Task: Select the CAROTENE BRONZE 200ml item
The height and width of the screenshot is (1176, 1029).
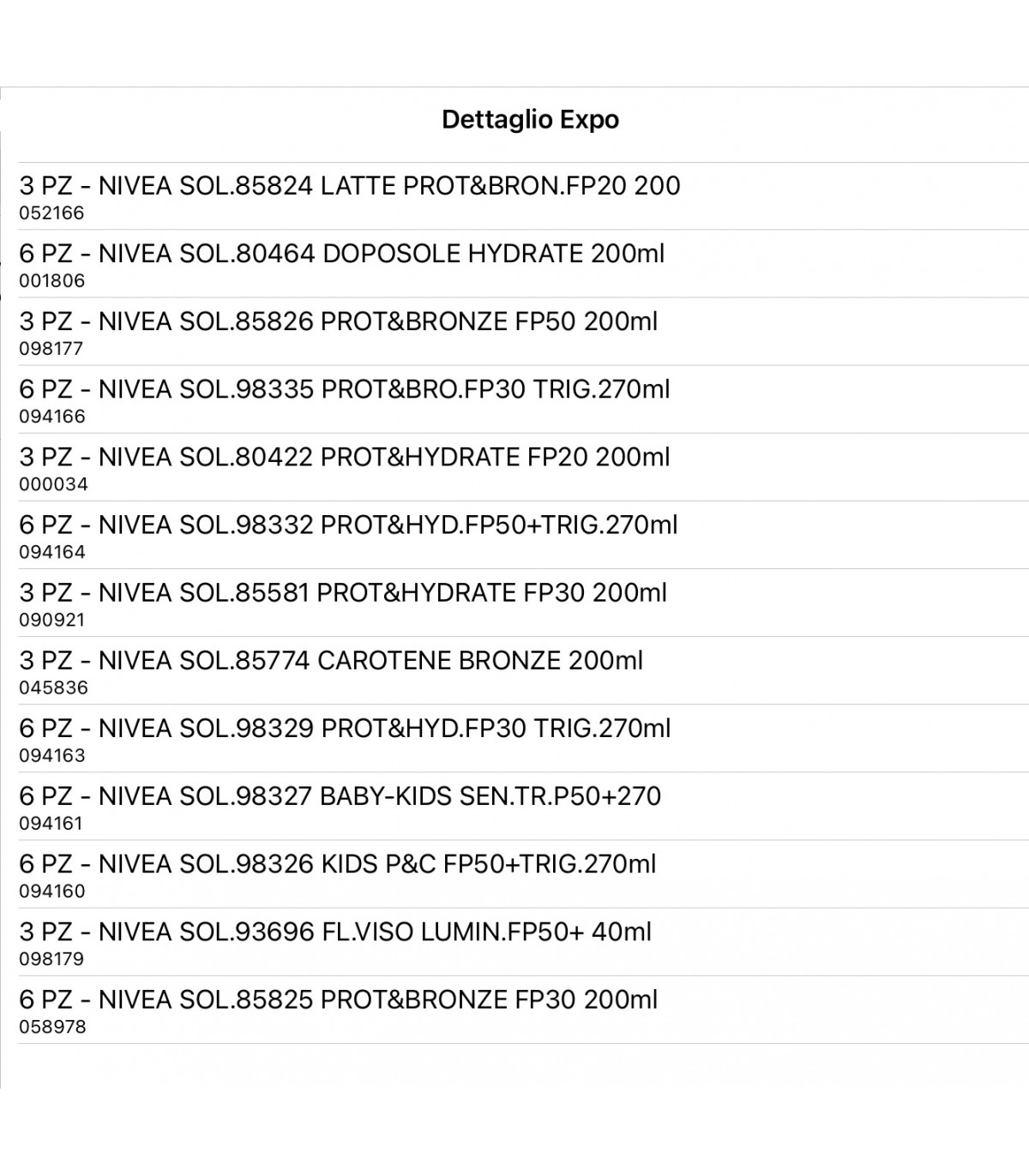Action: [523, 670]
